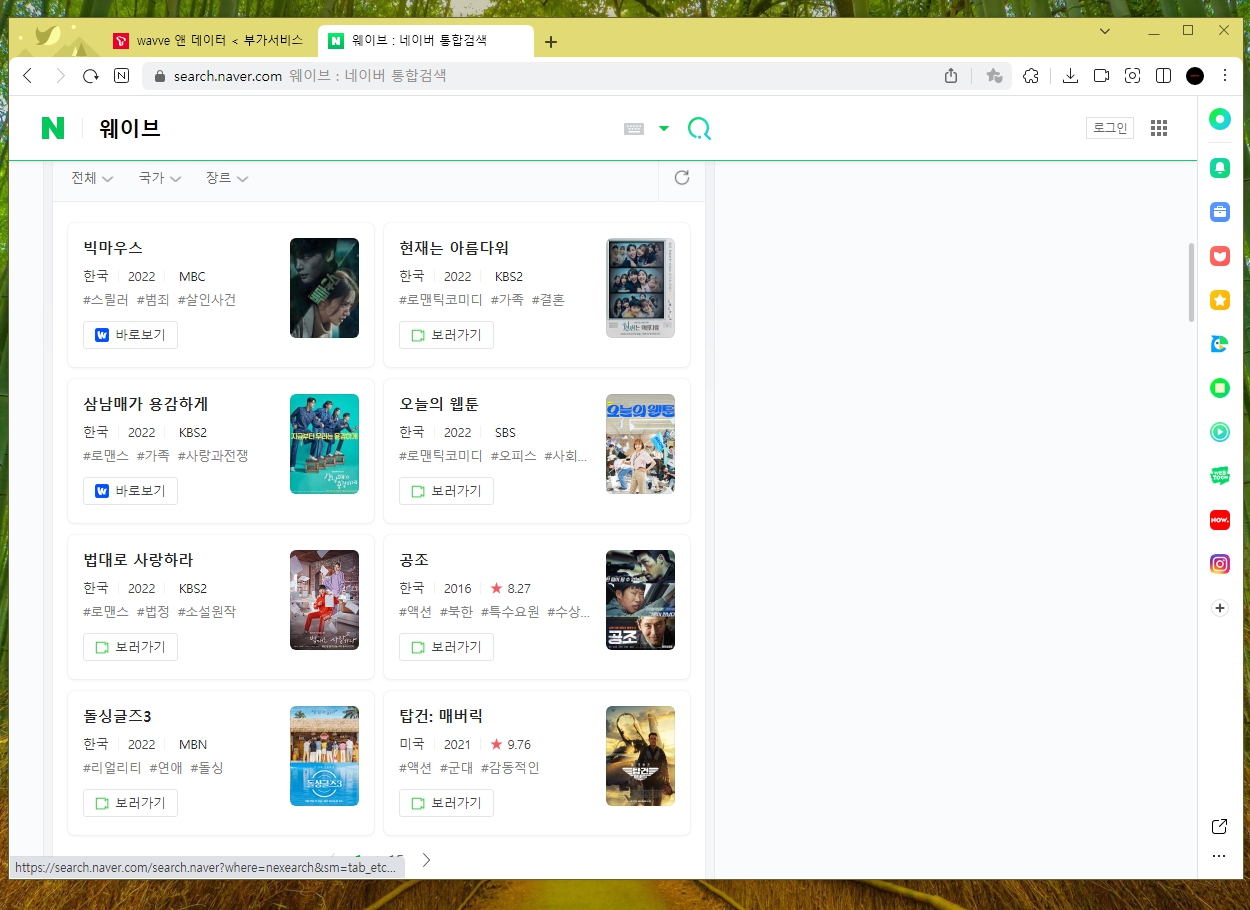Expand the 국가 filter dropdown
The width and height of the screenshot is (1250, 910).
160,178
